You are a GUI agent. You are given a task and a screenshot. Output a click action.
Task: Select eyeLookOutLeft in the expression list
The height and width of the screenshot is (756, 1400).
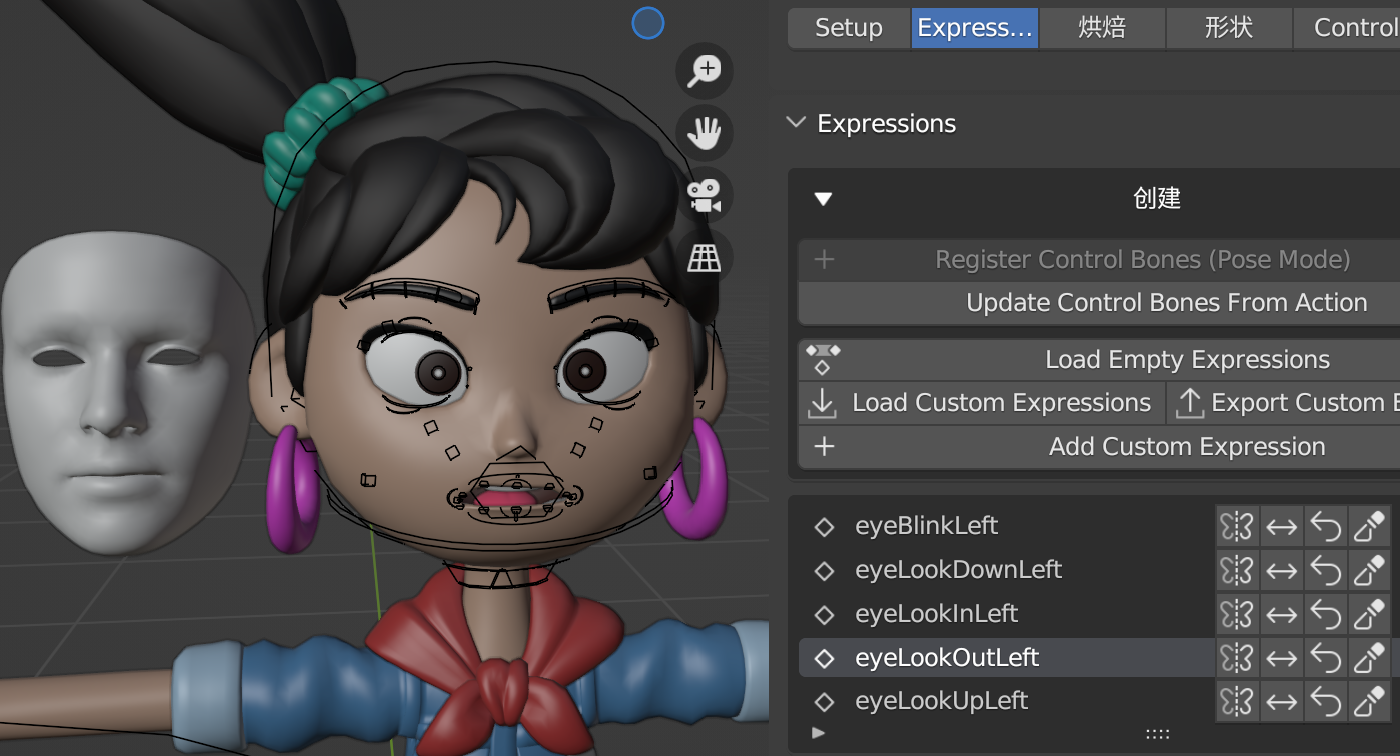pos(948,658)
